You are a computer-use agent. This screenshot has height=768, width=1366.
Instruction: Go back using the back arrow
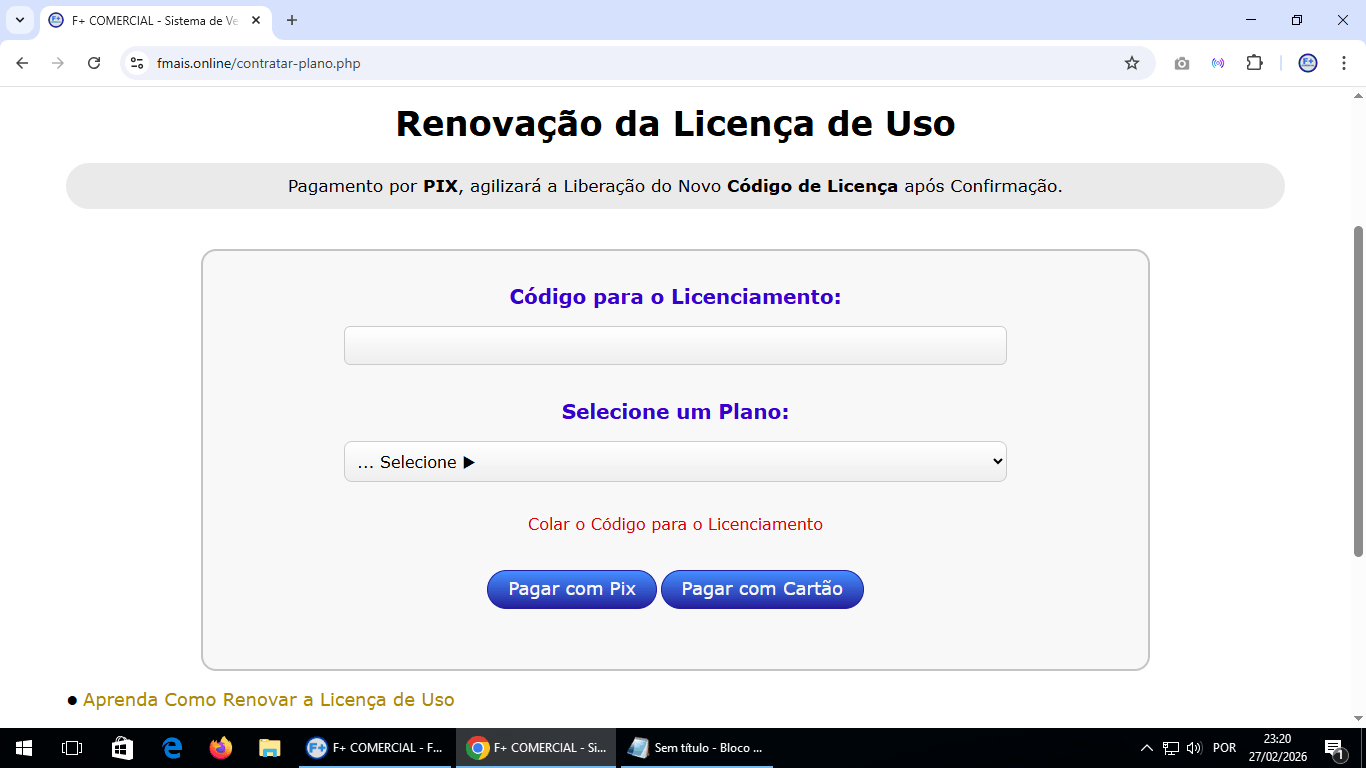point(21,62)
